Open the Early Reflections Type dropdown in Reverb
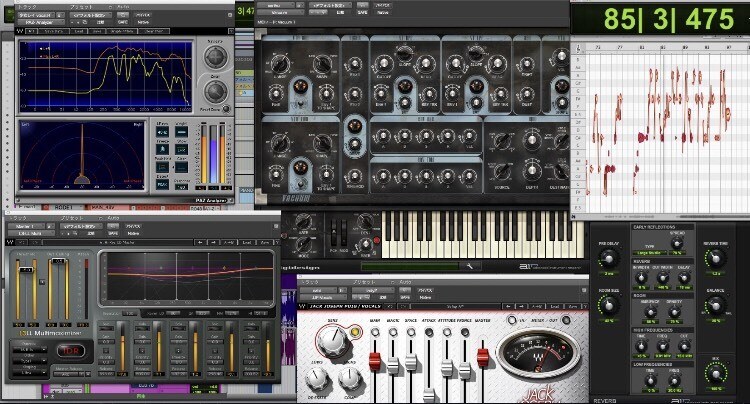This screenshot has height=404, width=750. (649, 252)
